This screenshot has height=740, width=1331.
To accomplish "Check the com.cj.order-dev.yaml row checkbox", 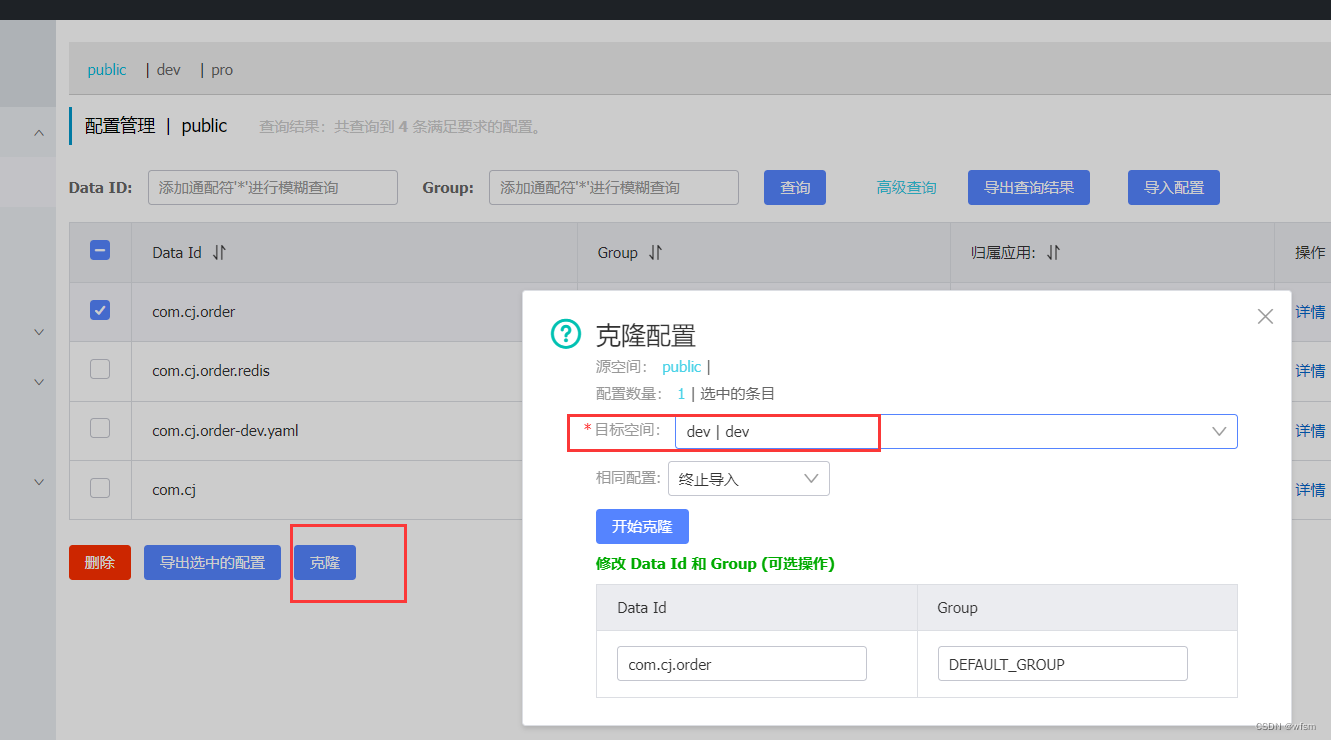I will 100,428.
